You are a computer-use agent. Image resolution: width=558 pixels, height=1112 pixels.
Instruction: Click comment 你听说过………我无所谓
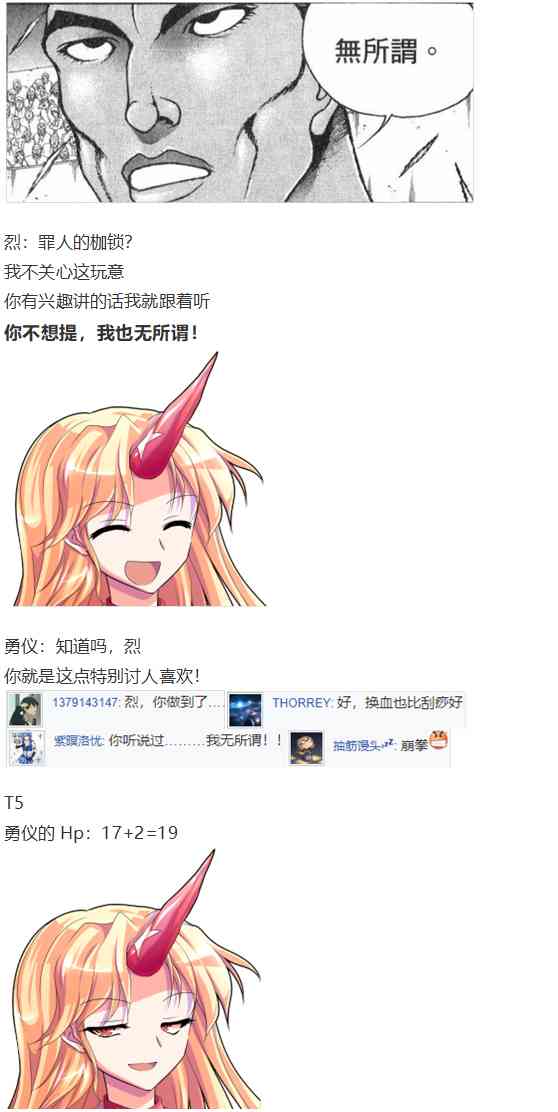point(196,741)
